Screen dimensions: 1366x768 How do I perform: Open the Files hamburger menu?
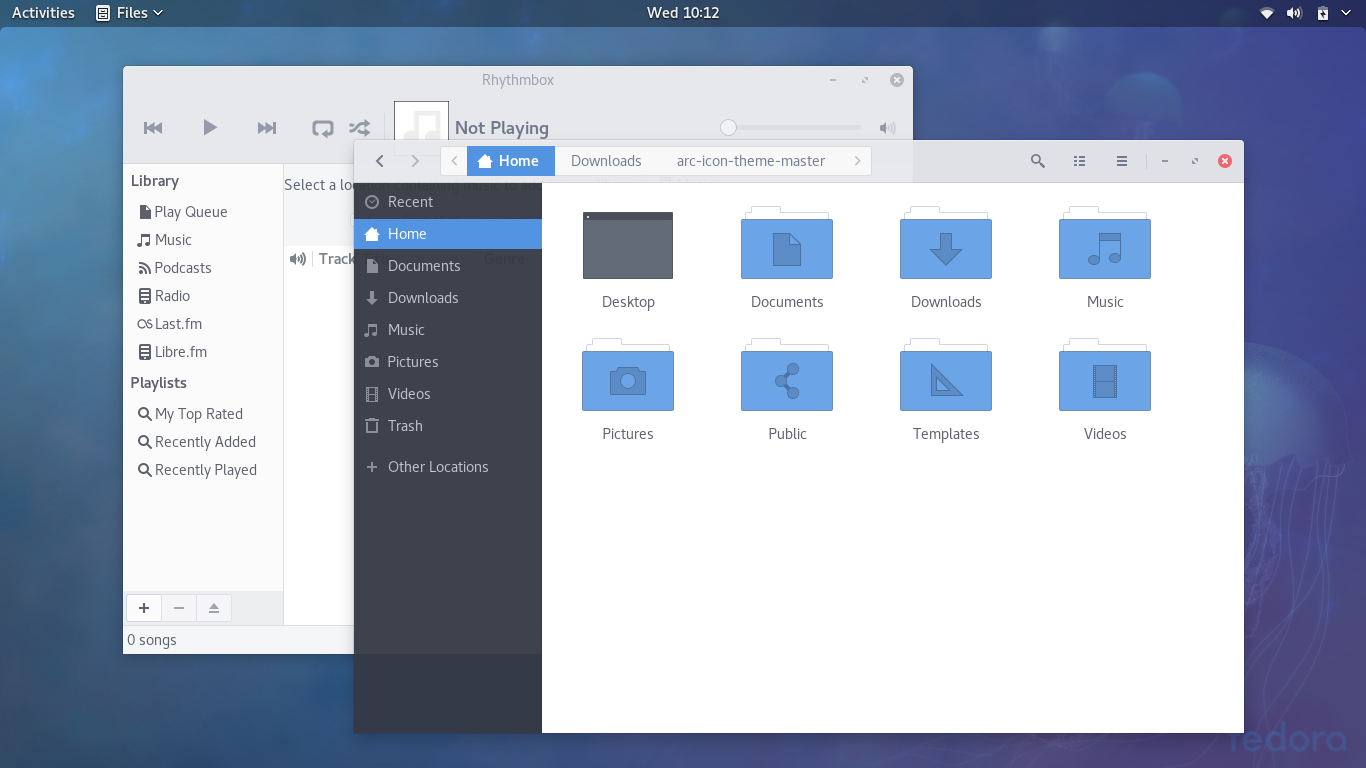pyautogui.click(x=1121, y=161)
